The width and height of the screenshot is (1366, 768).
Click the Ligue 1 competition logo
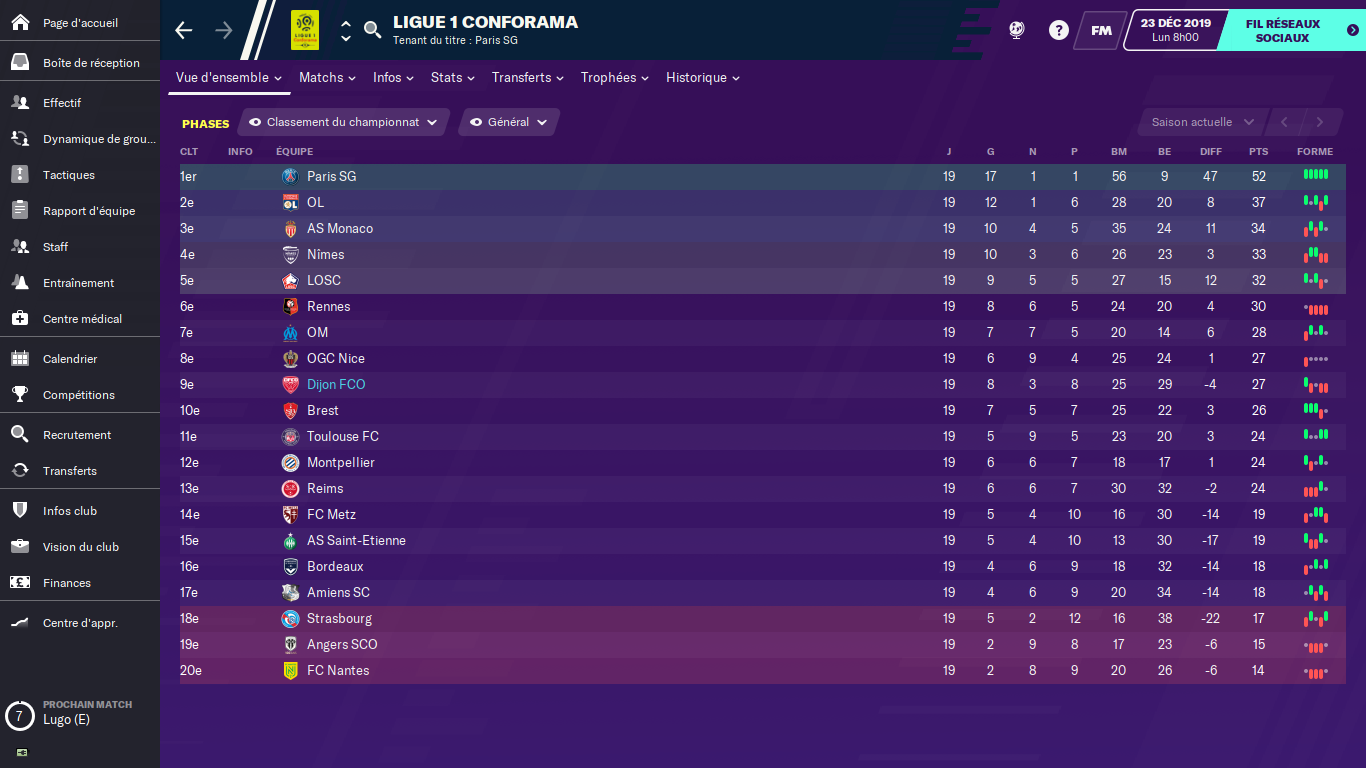[305, 30]
